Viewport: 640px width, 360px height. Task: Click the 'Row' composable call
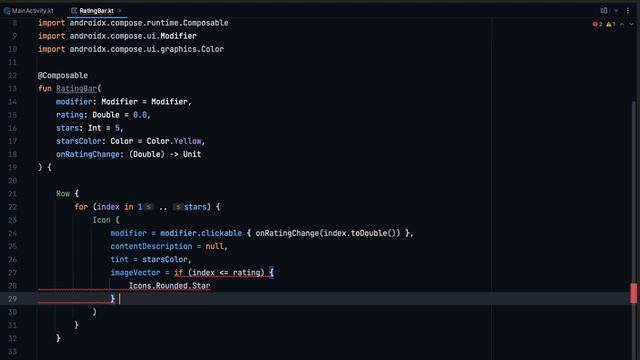click(63, 194)
